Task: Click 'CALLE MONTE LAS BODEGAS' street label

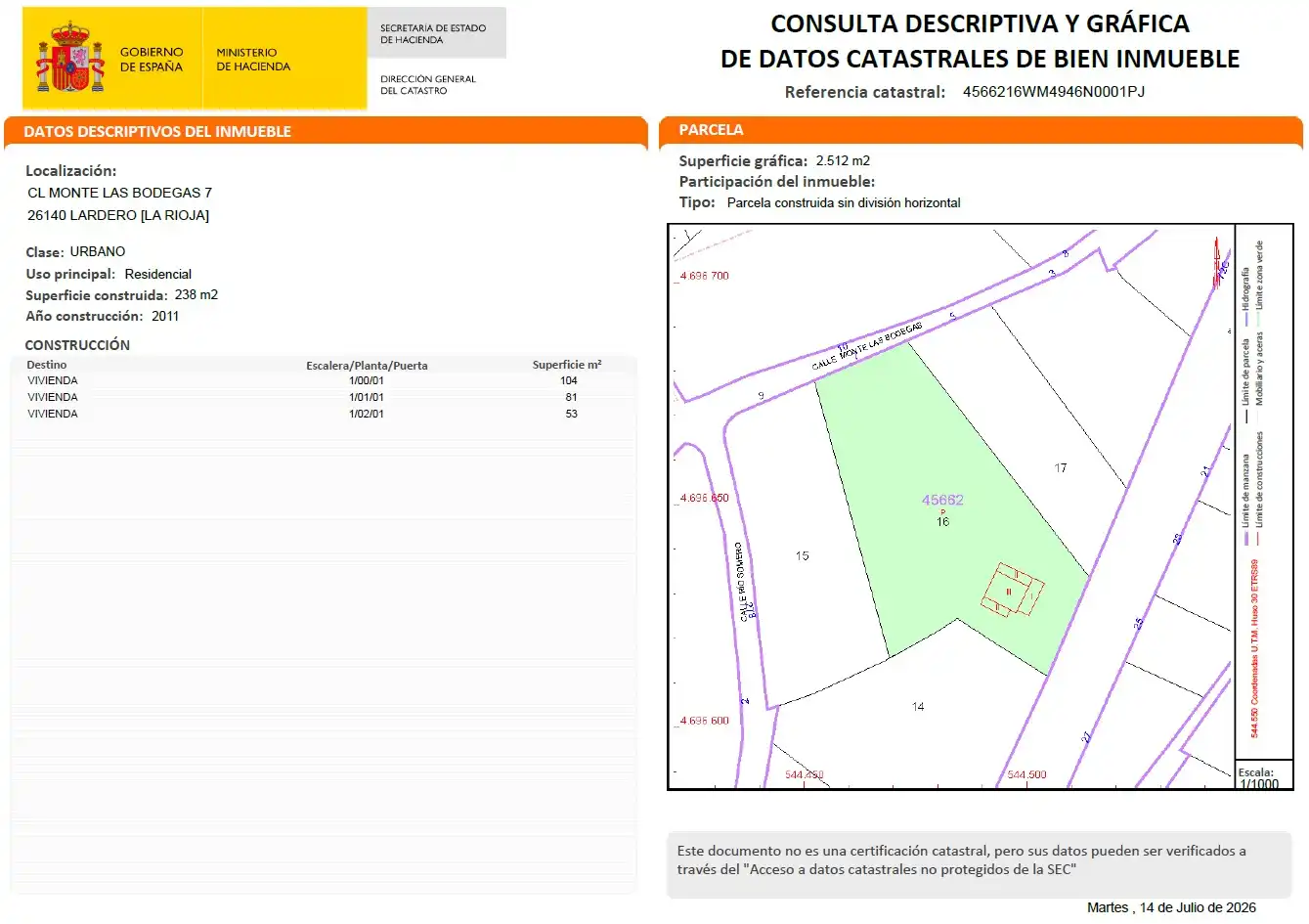Action: [x=867, y=346]
